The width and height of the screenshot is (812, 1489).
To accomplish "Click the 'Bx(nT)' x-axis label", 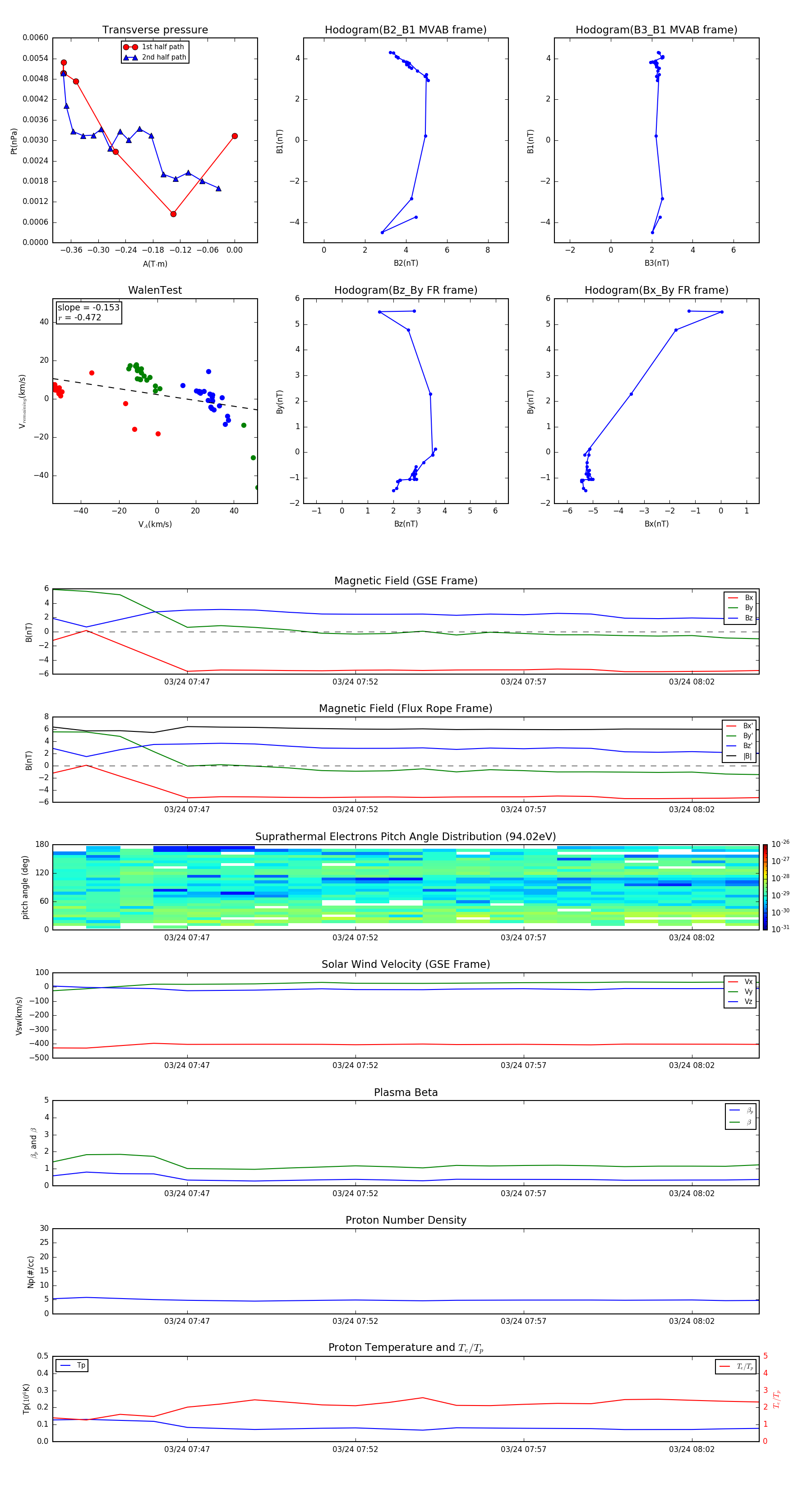I will pyautogui.click(x=656, y=524).
